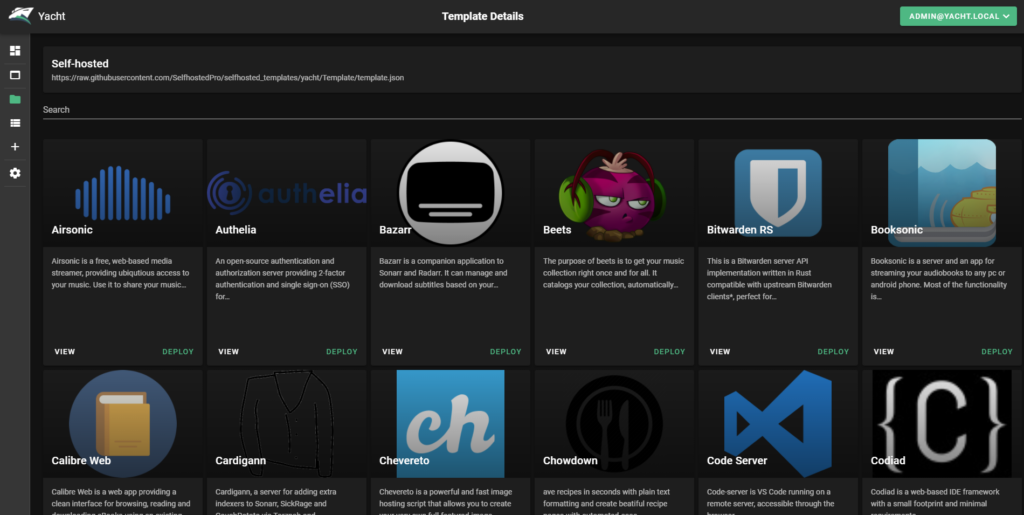
Task: Focus the template Search field
Action: click(x=532, y=110)
